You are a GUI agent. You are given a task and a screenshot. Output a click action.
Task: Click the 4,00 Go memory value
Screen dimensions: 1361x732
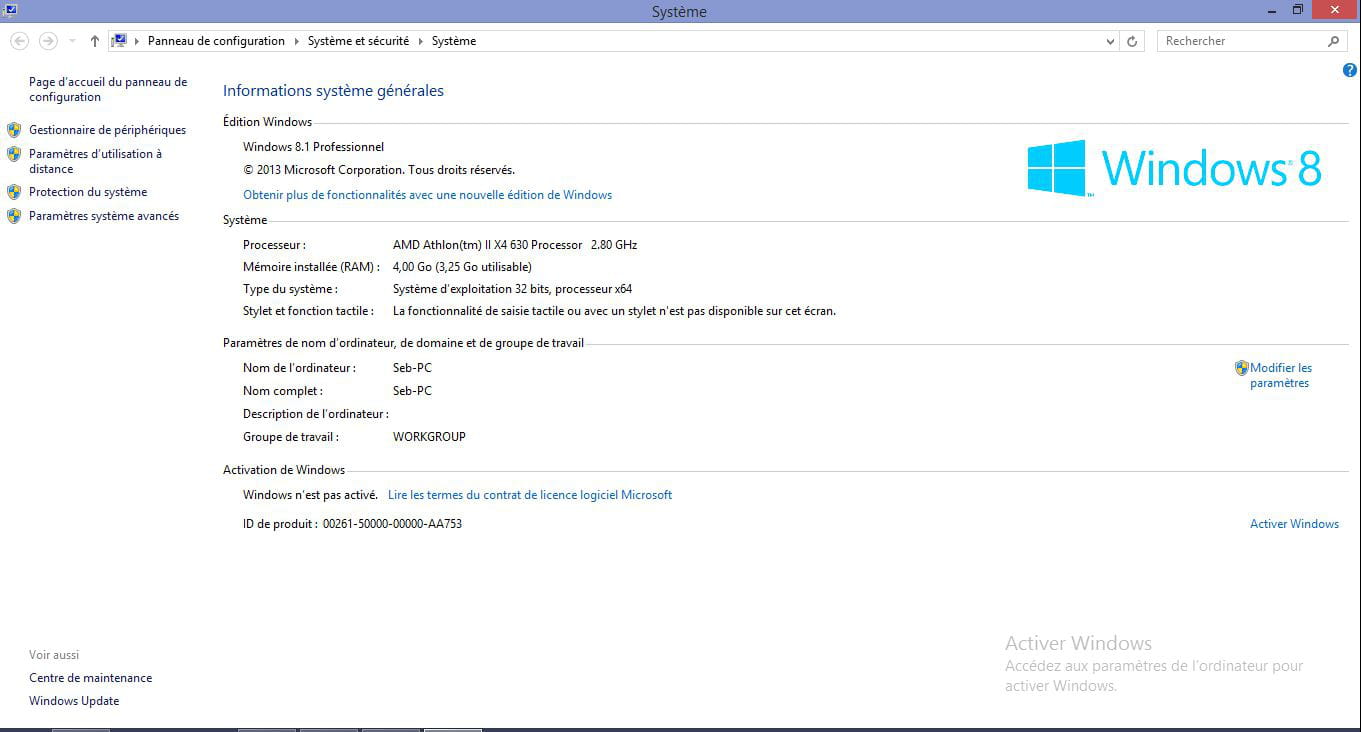(462, 267)
